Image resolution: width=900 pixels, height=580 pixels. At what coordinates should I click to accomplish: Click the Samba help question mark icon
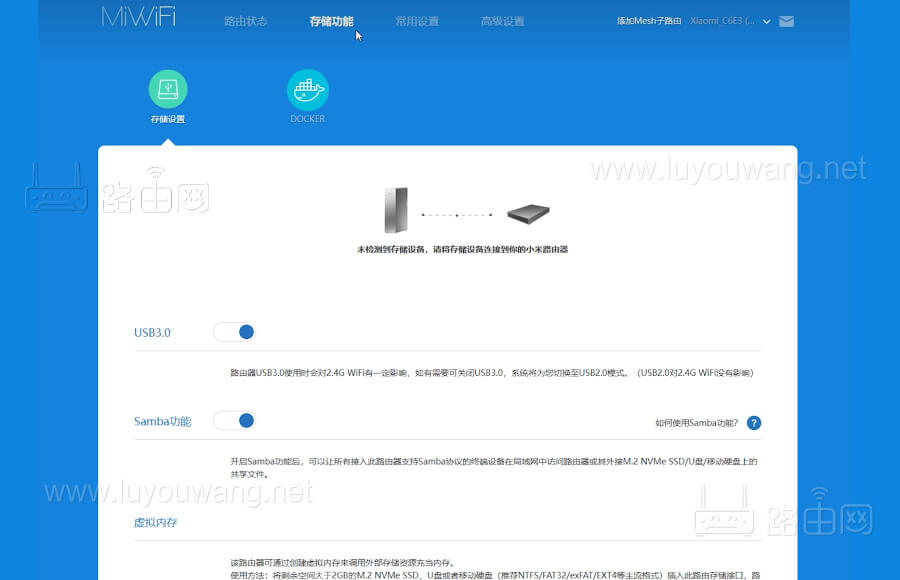pyautogui.click(x=755, y=422)
